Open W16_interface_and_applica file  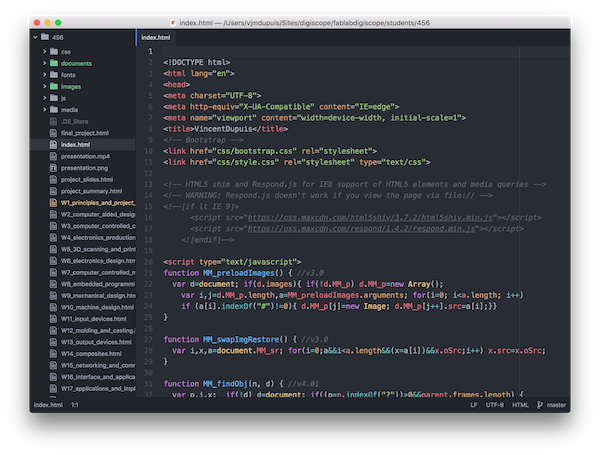pos(98,377)
